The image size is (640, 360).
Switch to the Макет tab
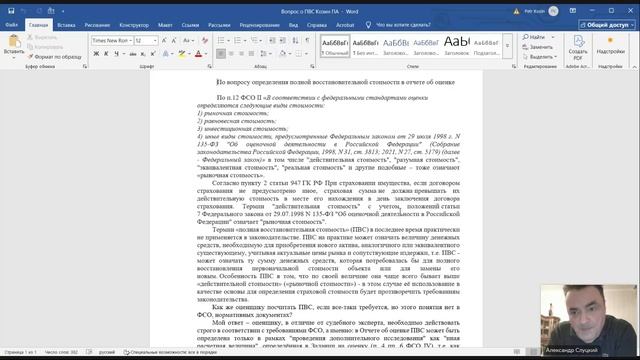coord(165,25)
